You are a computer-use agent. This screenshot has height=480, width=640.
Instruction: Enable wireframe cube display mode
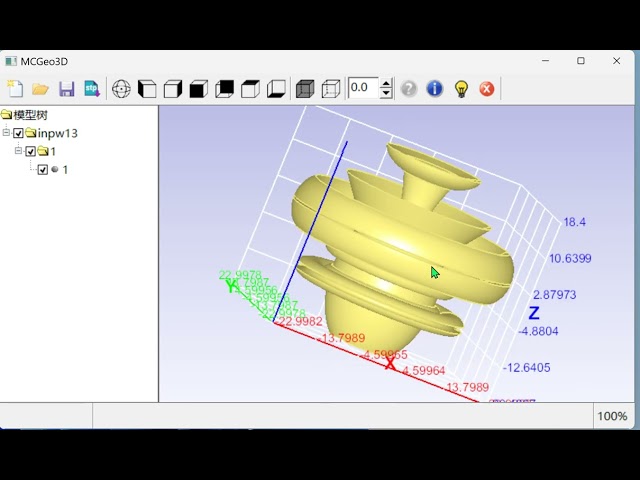(331, 89)
